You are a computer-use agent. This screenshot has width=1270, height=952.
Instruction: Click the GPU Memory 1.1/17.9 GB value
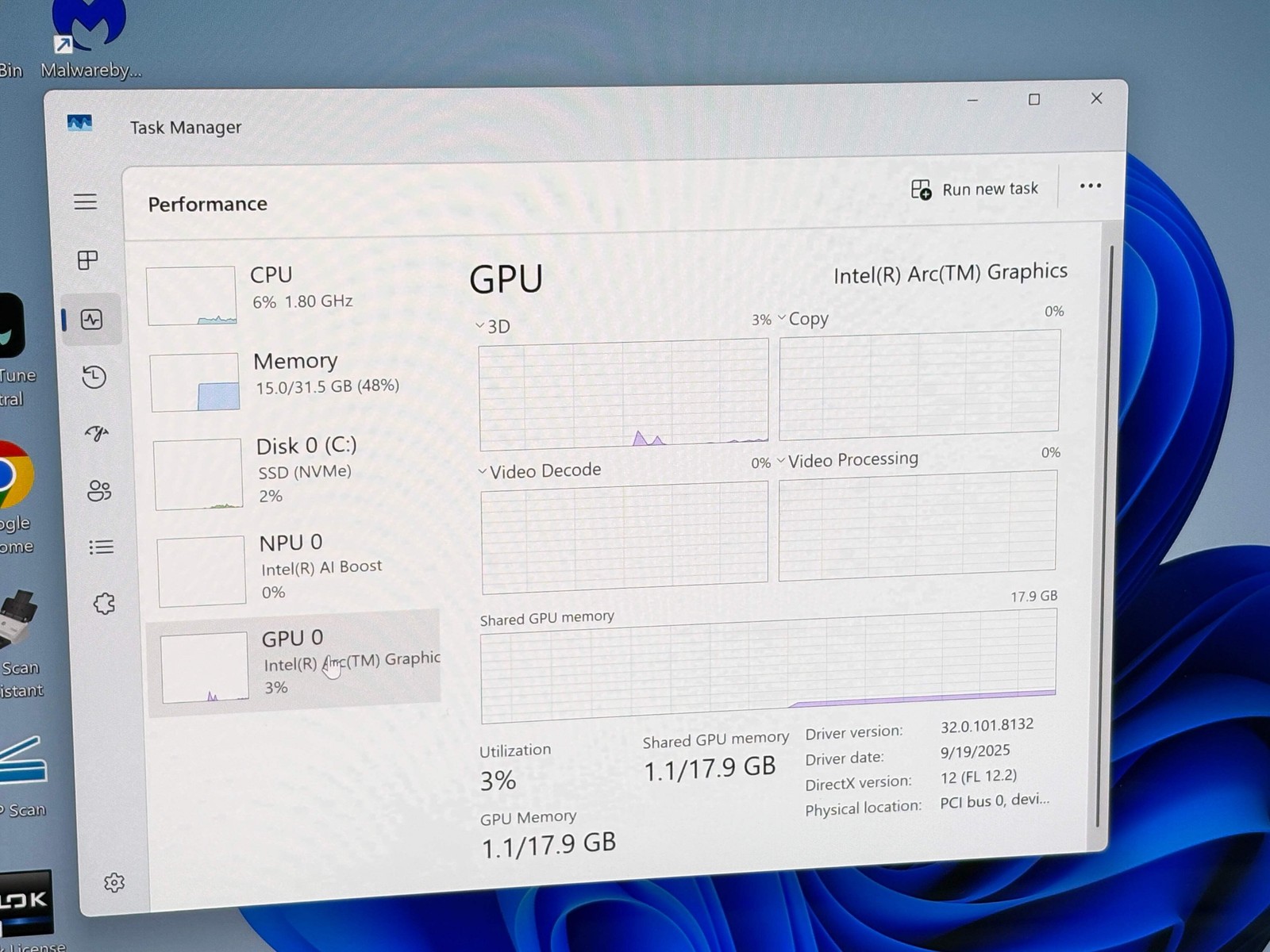coord(548,845)
